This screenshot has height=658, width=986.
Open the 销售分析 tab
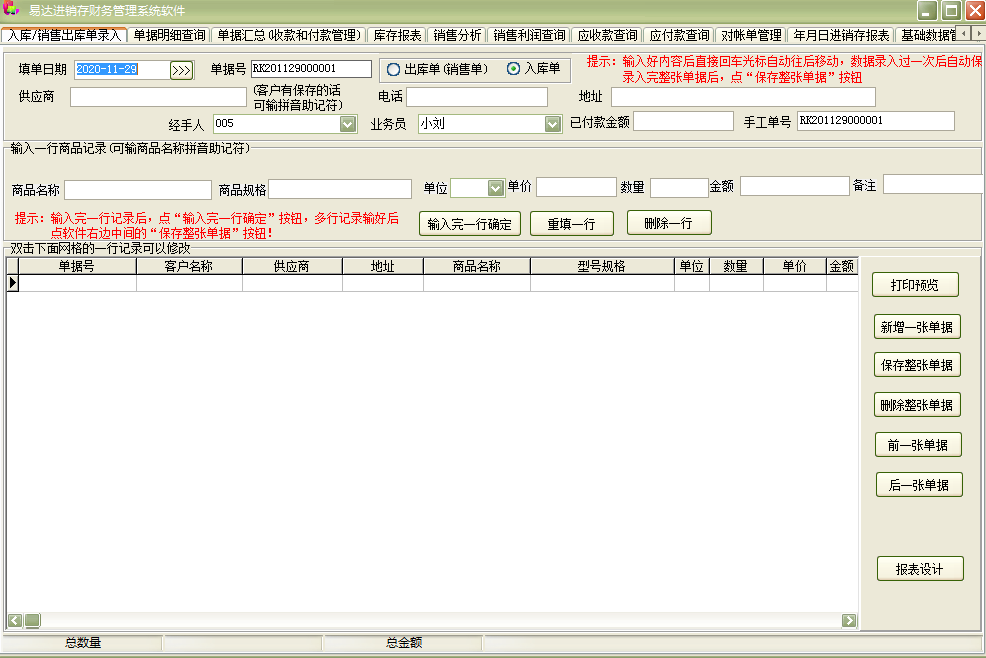coord(457,35)
